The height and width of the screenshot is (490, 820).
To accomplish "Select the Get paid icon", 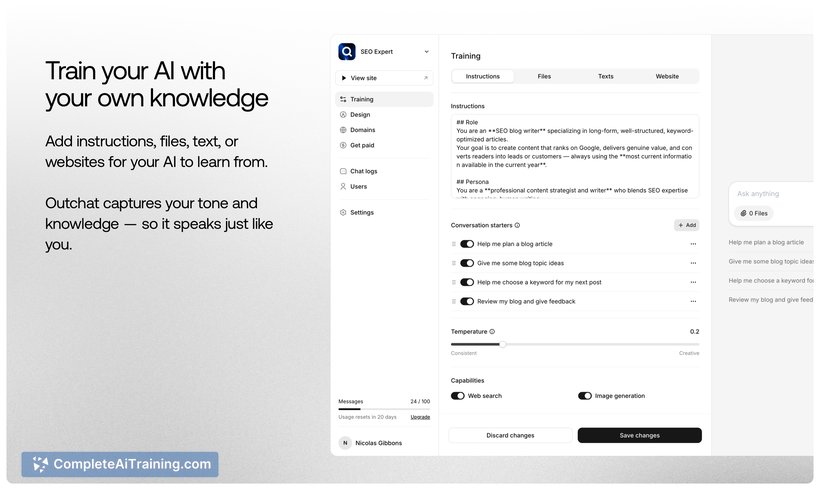I will coord(343,145).
